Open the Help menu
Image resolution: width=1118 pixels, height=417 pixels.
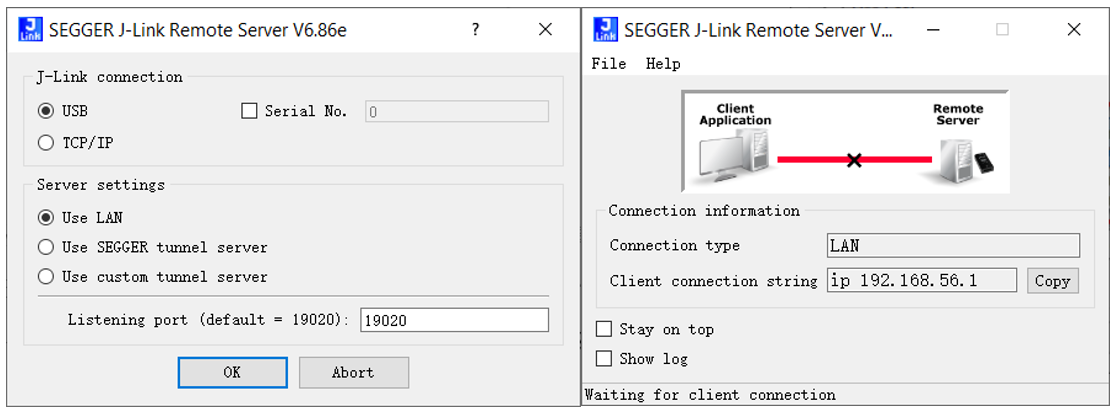663,64
